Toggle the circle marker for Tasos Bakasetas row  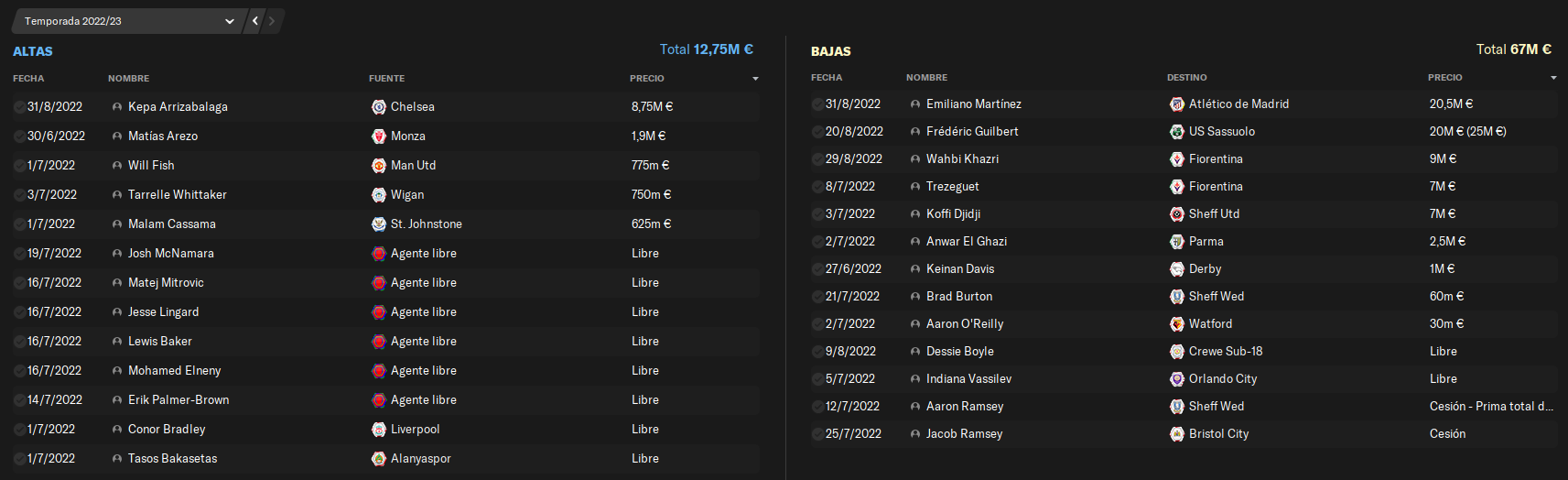pos(19,459)
